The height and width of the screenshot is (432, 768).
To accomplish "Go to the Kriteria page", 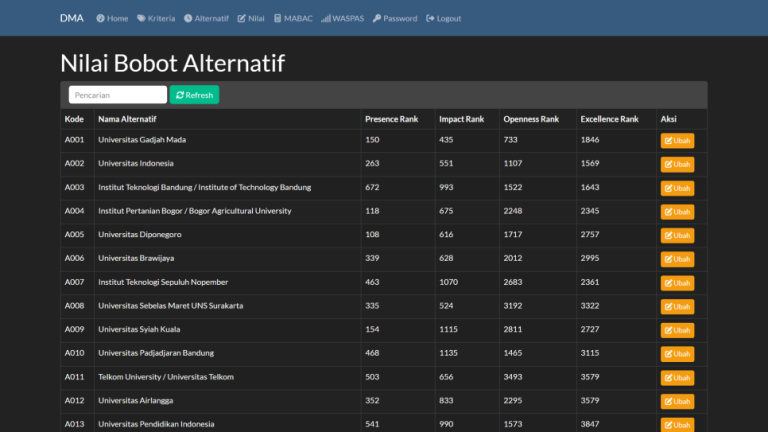I will click(x=156, y=18).
